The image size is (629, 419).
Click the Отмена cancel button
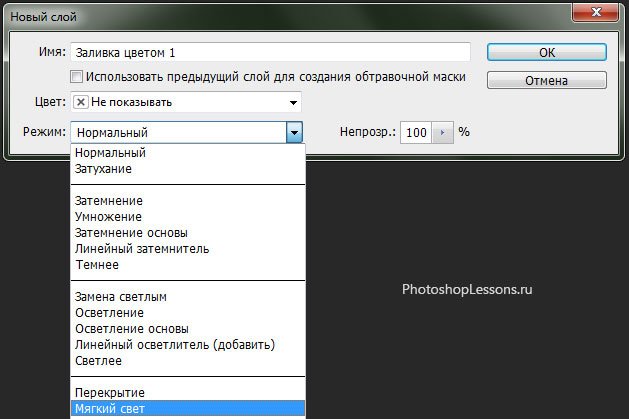pos(546,81)
